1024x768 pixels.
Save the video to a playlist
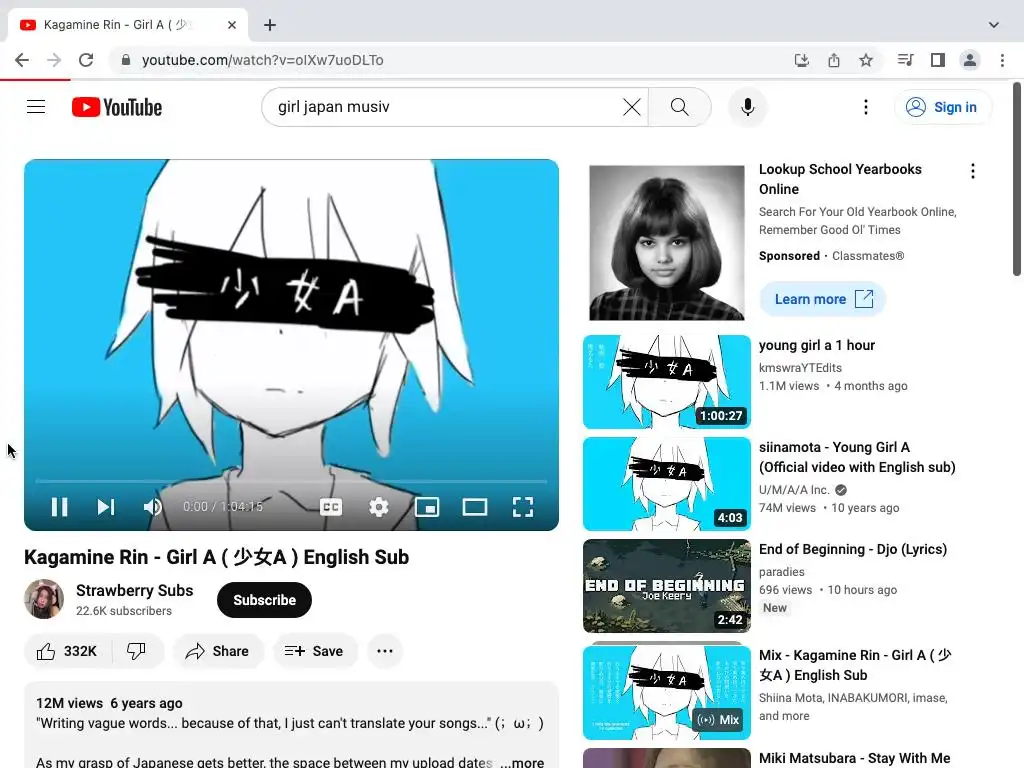click(314, 651)
